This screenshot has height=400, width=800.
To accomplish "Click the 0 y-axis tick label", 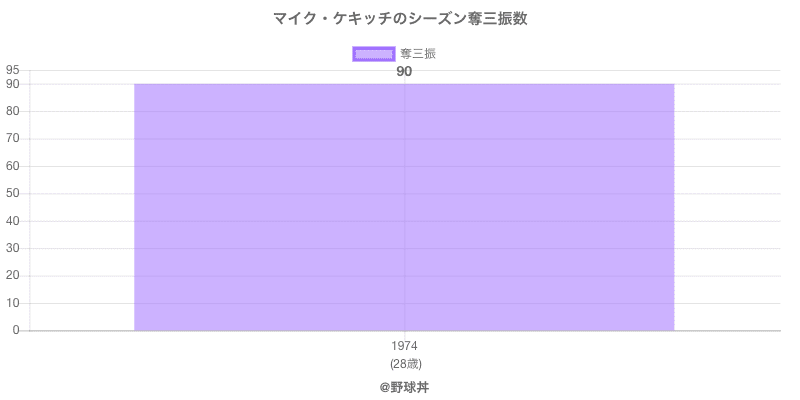I will coord(17,330).
